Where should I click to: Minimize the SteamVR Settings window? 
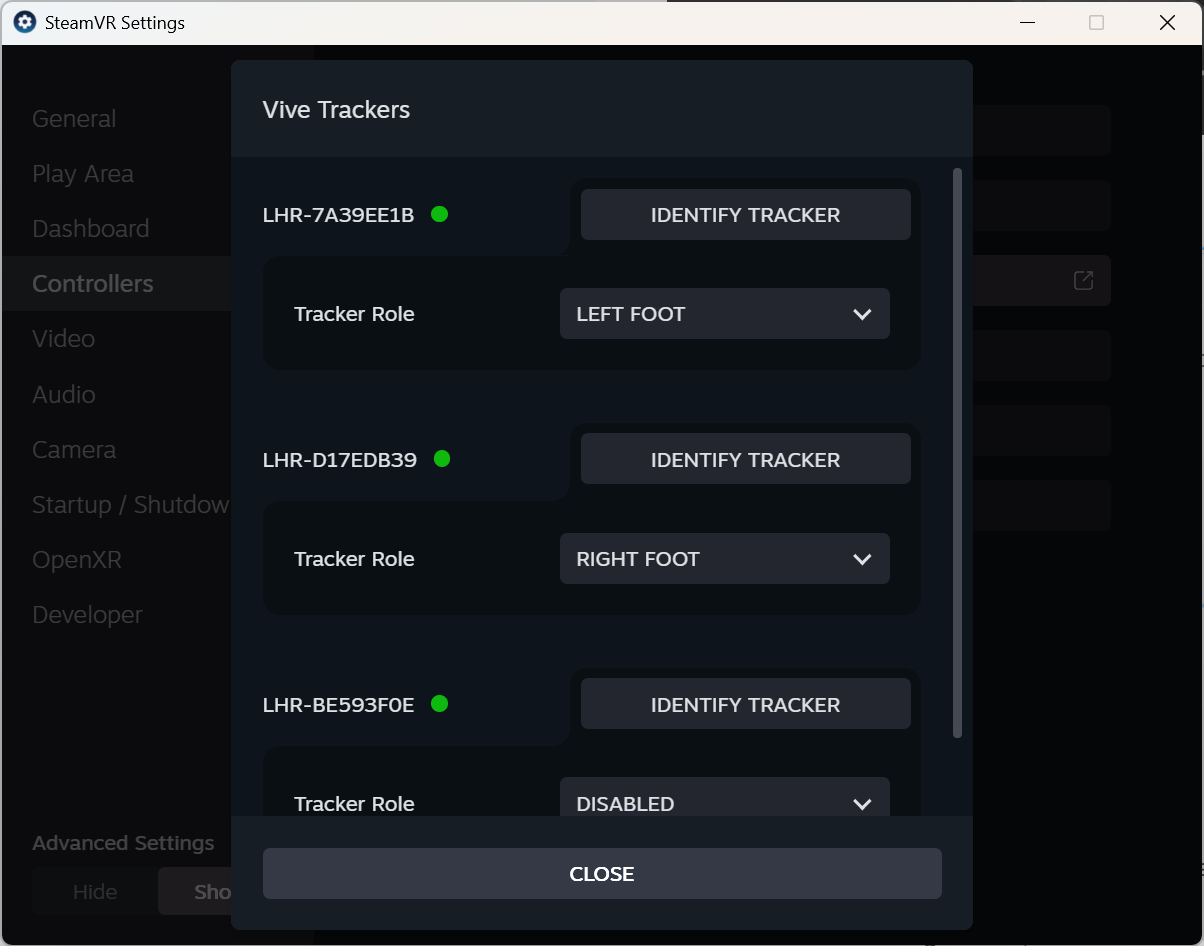pos(1027,22)
